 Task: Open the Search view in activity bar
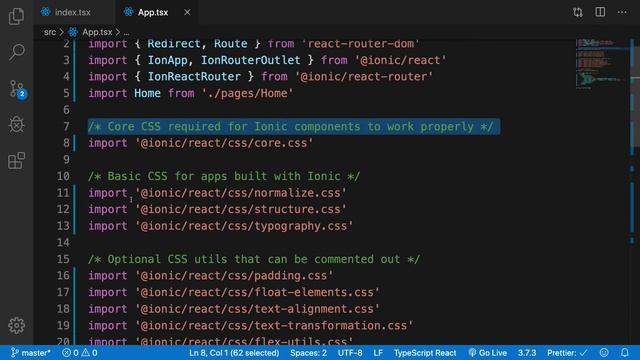point(16,52)
